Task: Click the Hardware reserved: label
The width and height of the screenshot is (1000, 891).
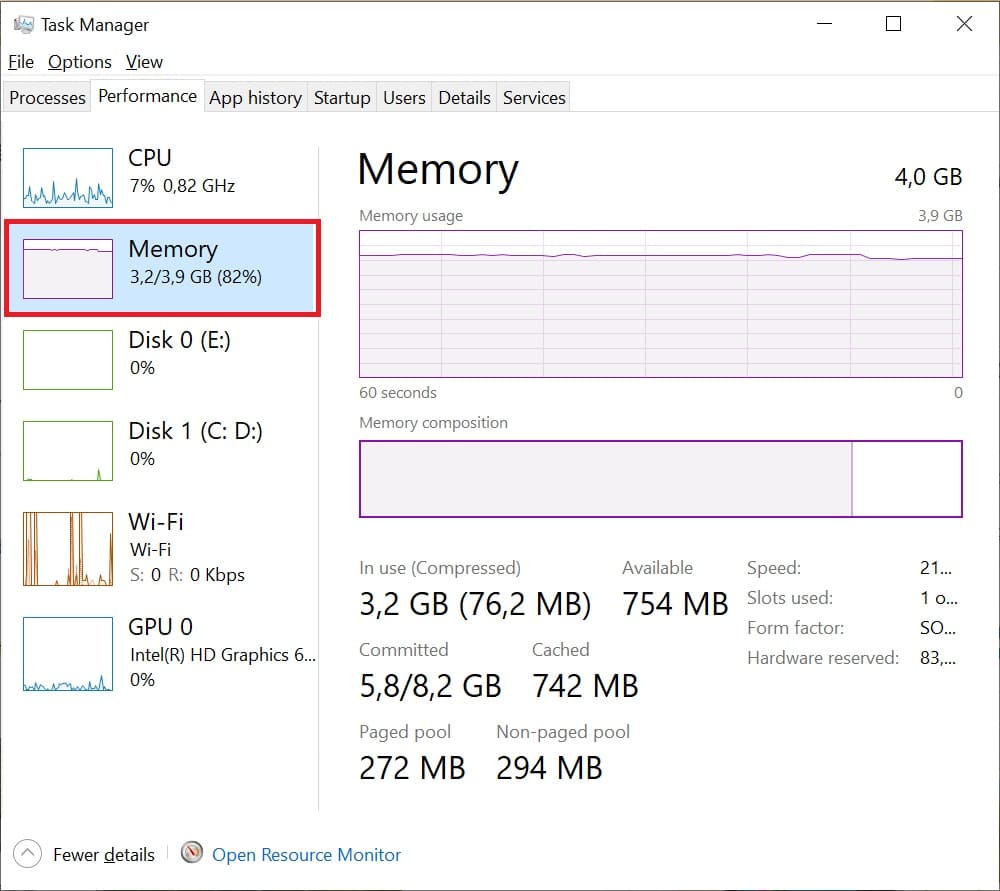Action: coord(823,658)
